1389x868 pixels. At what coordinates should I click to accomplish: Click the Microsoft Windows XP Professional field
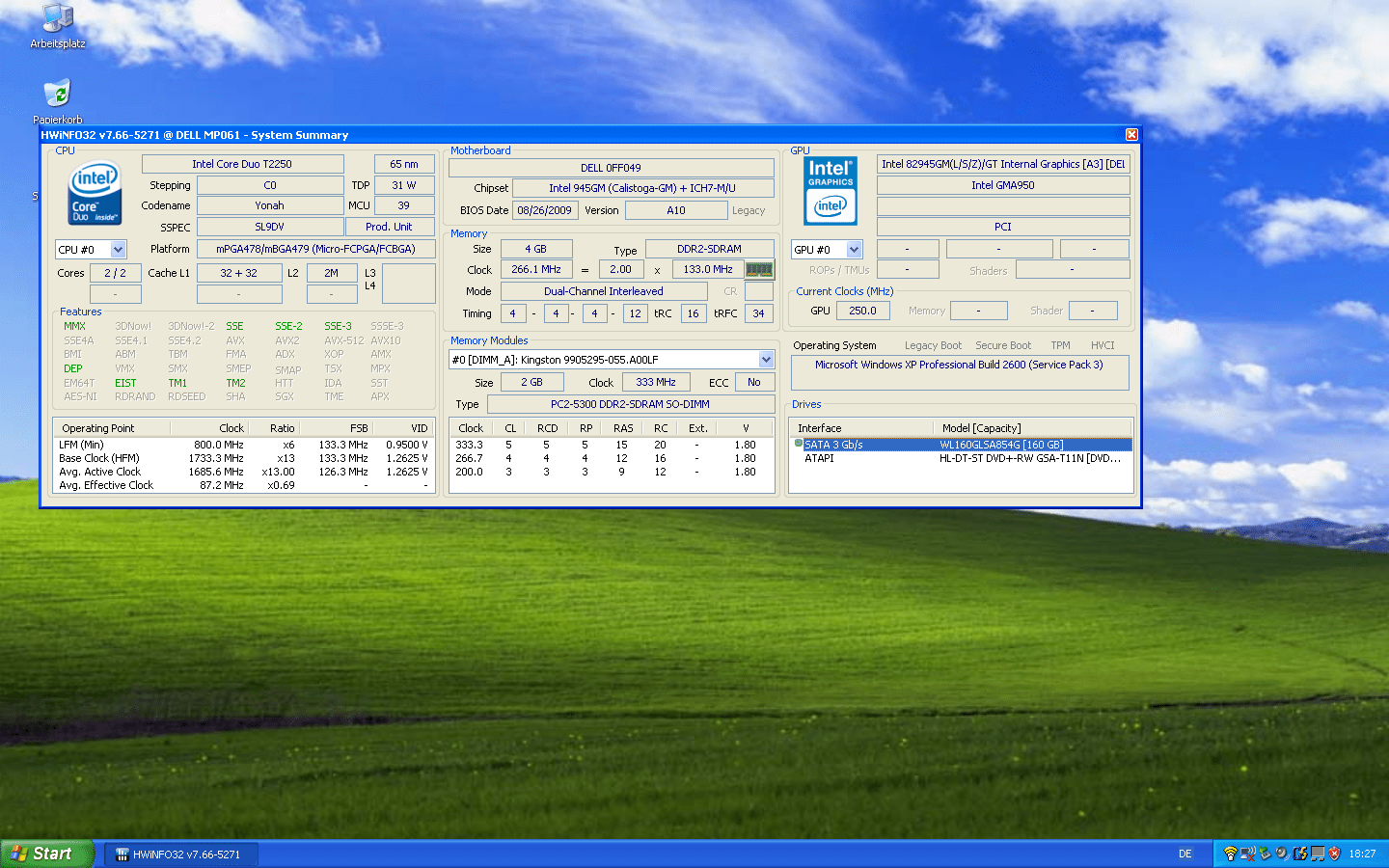pyautogui.click(x=960, y=372)
